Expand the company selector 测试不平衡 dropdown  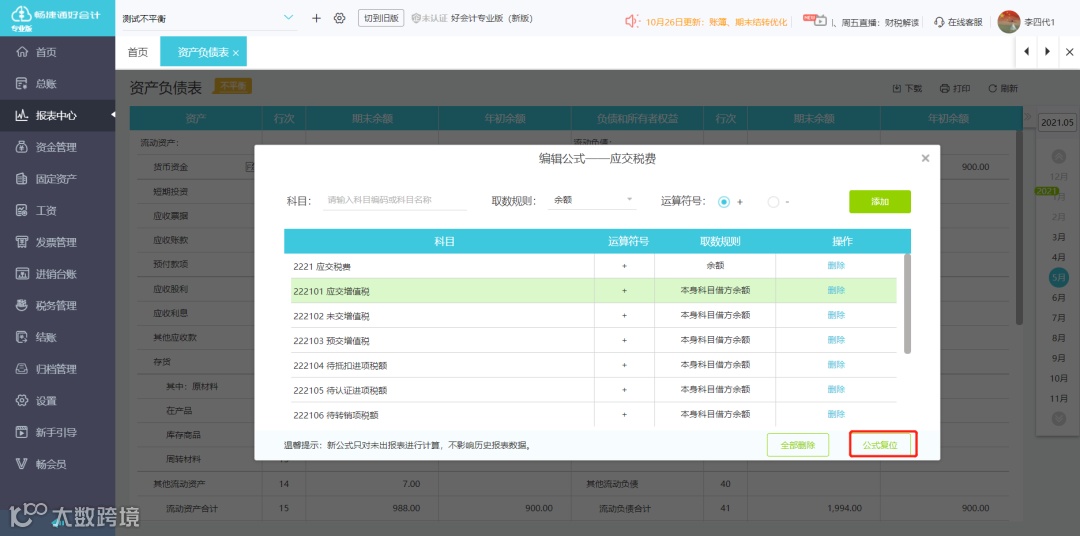point(289,18)
